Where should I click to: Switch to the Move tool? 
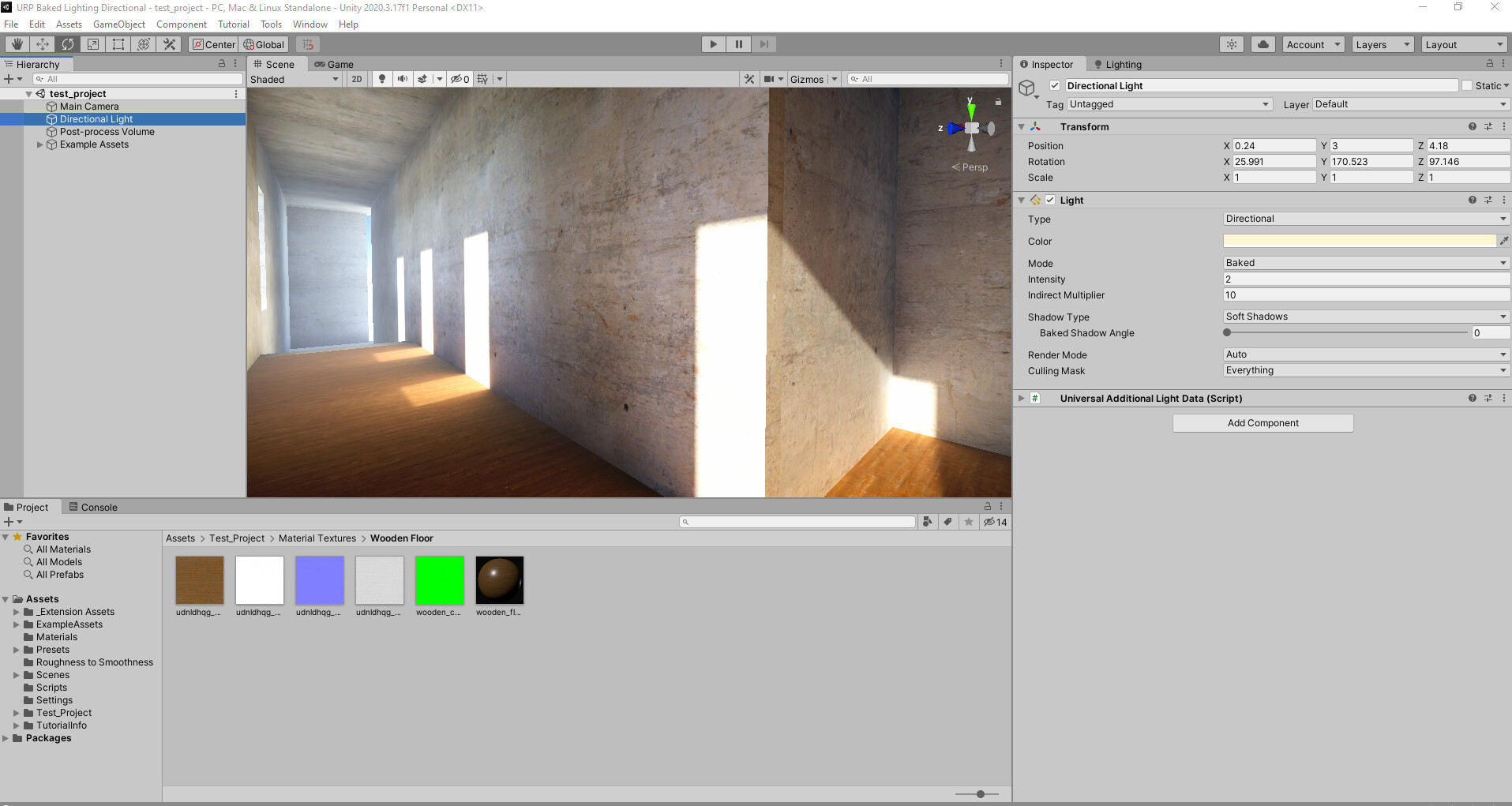42,44
